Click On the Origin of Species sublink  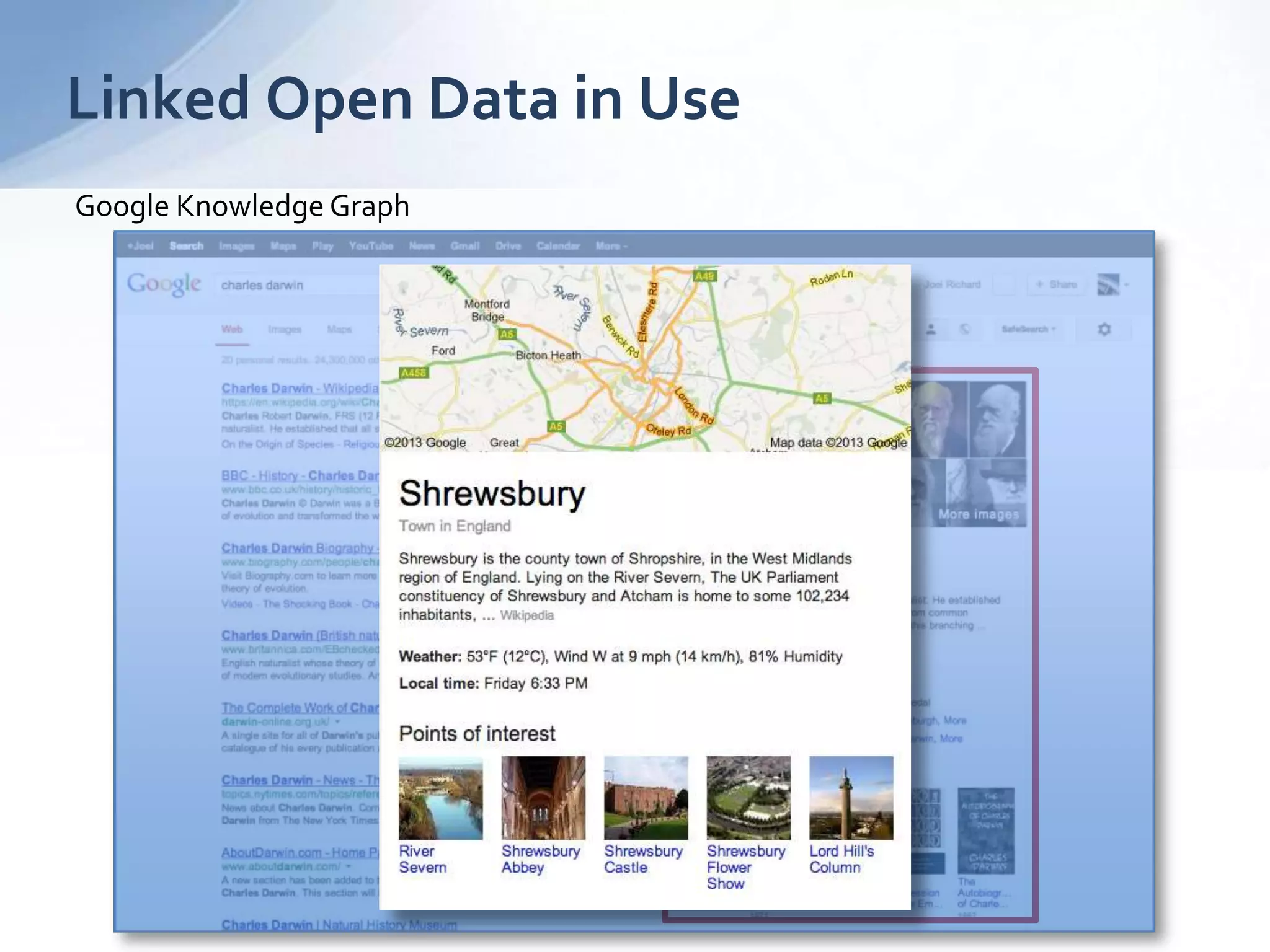point(277,444)
